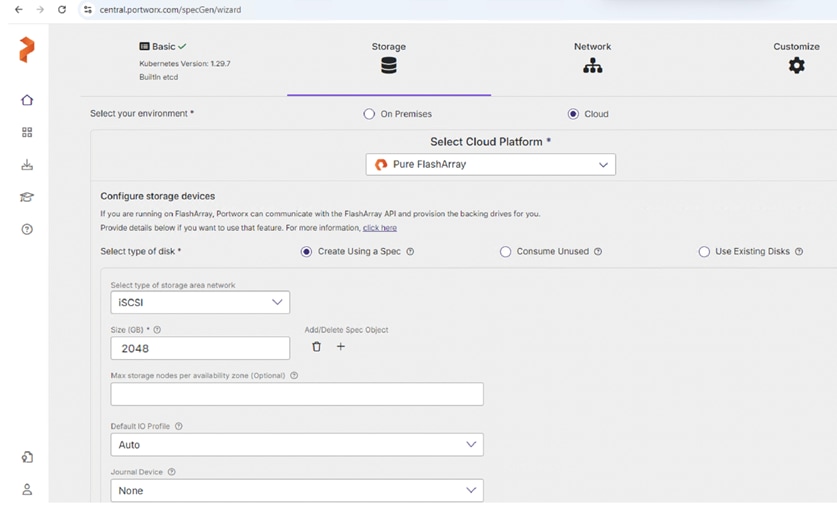
Task: Click the help icon next to Size (GB)
Action: 157,330
